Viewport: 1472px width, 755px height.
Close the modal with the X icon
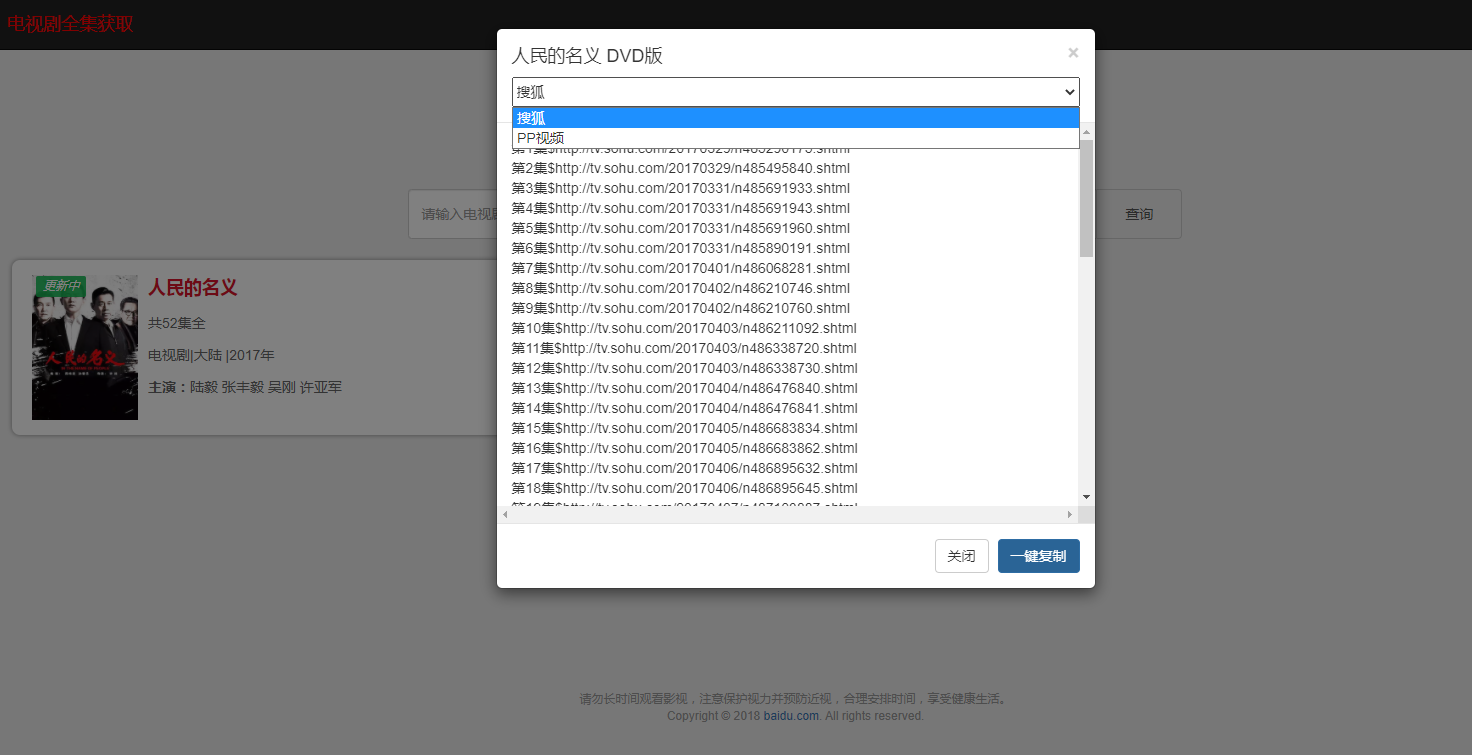coord(1073,53)
